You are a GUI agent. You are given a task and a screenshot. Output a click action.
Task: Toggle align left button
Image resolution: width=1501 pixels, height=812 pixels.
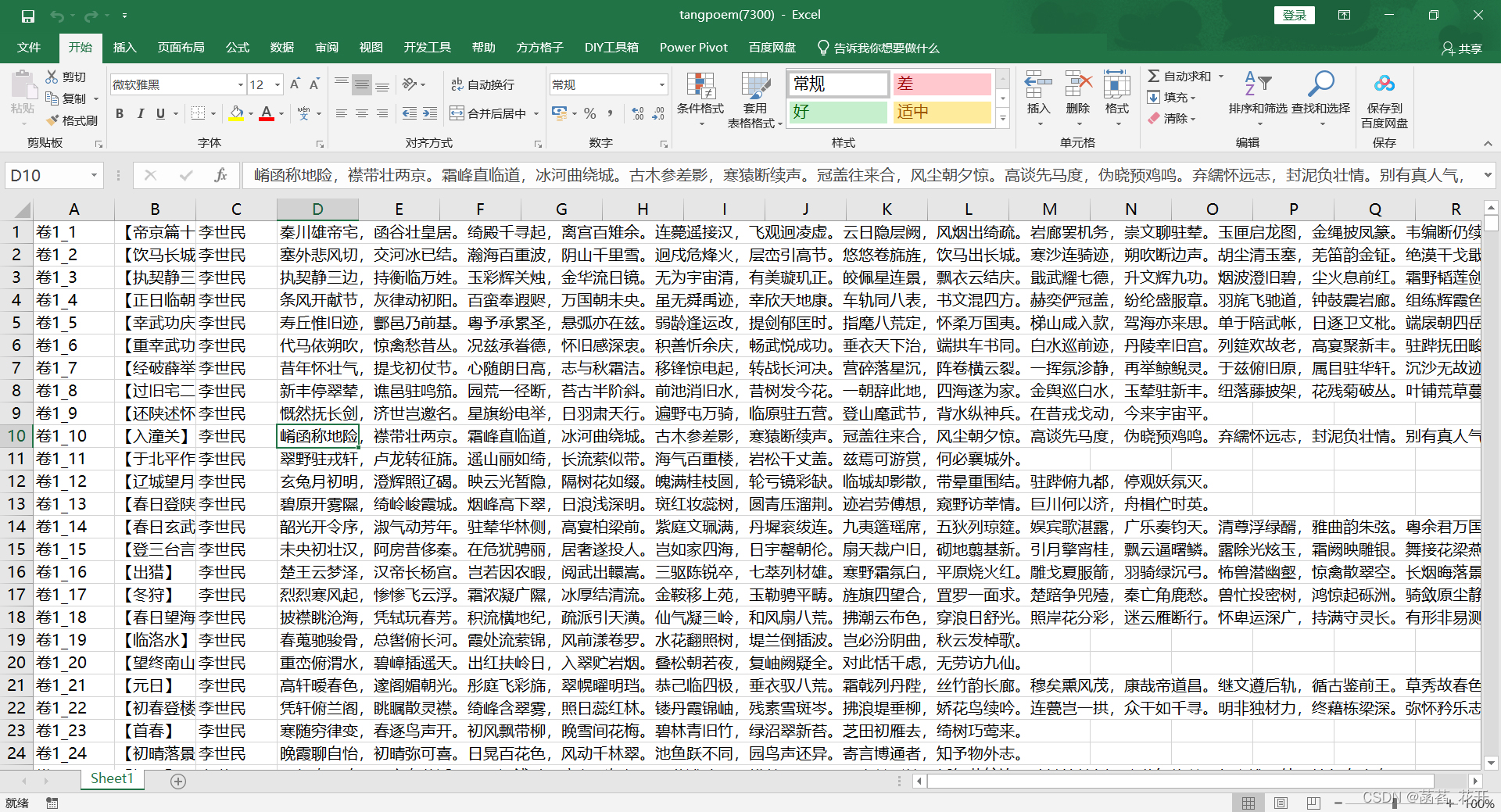[342, 113]
